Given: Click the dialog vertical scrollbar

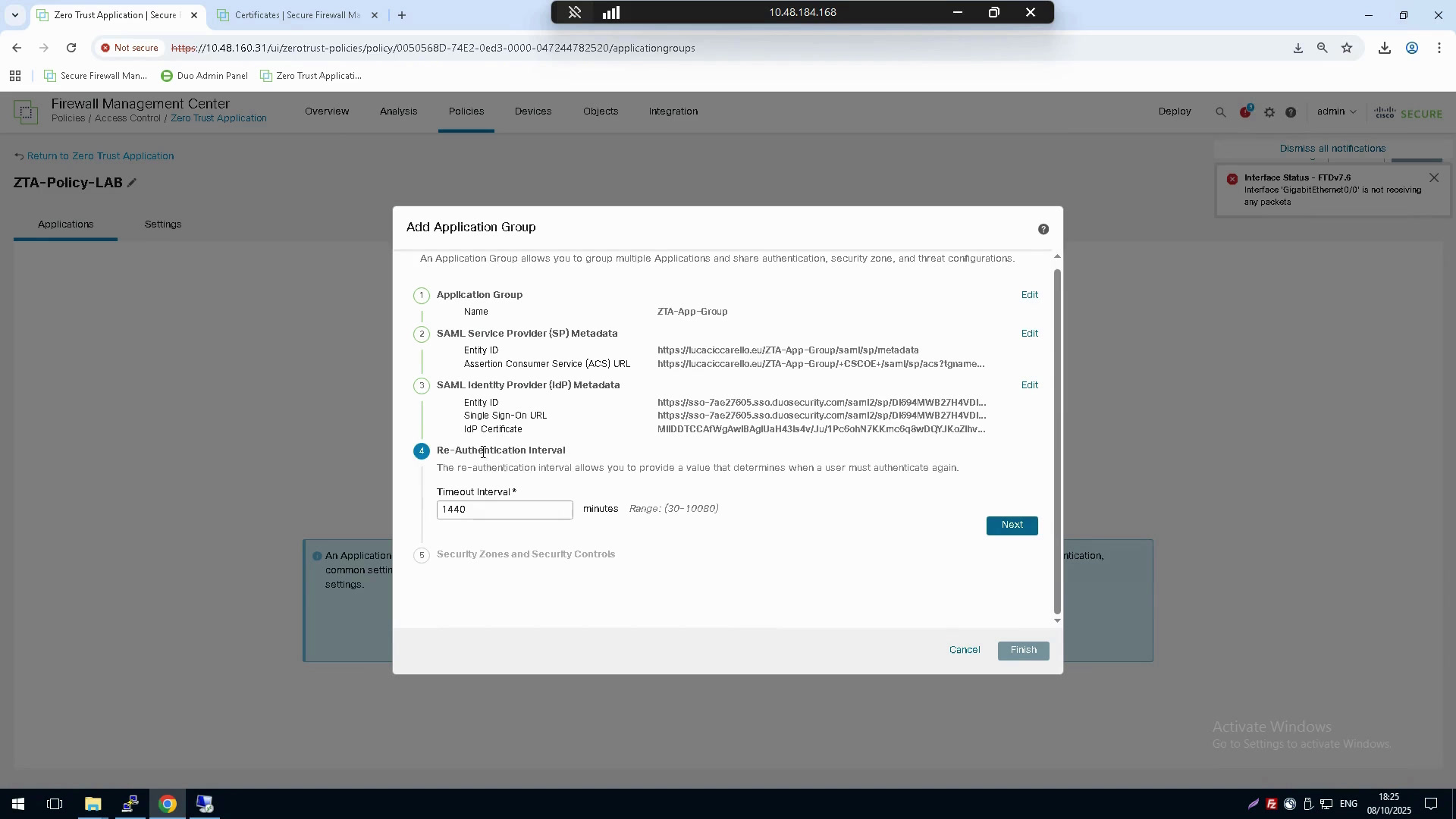Looking at the screenshot, I should pos(1057,441).
